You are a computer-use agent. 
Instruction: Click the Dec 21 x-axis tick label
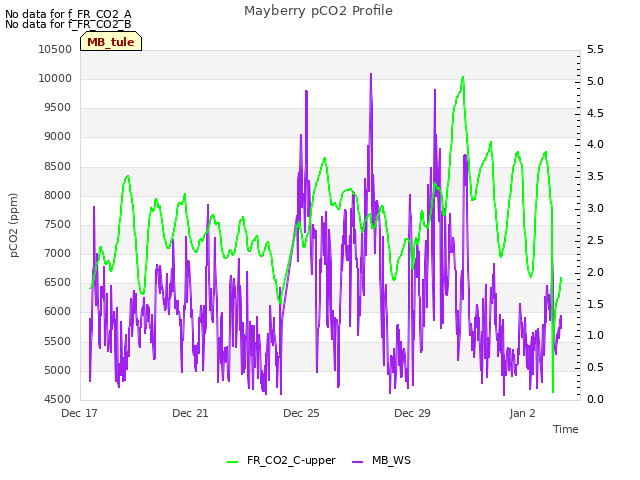[x=190, y=413]
